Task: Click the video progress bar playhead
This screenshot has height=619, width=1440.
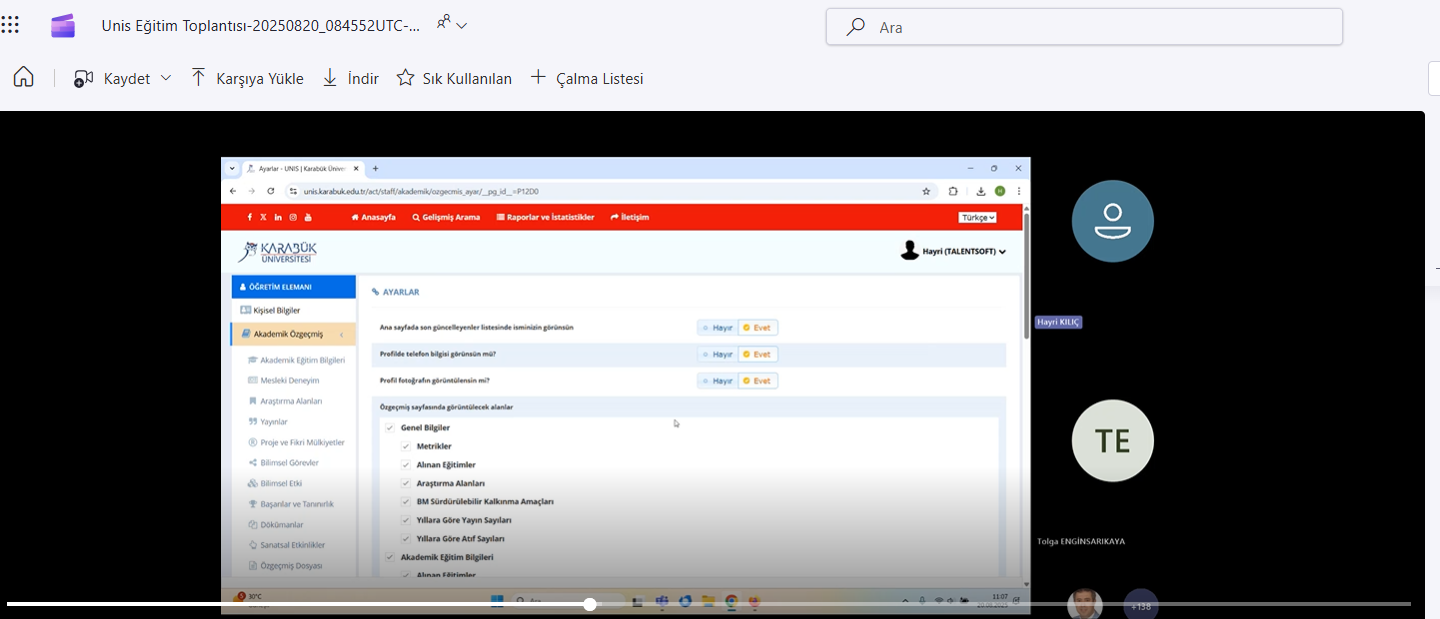Action: [590, 604]
